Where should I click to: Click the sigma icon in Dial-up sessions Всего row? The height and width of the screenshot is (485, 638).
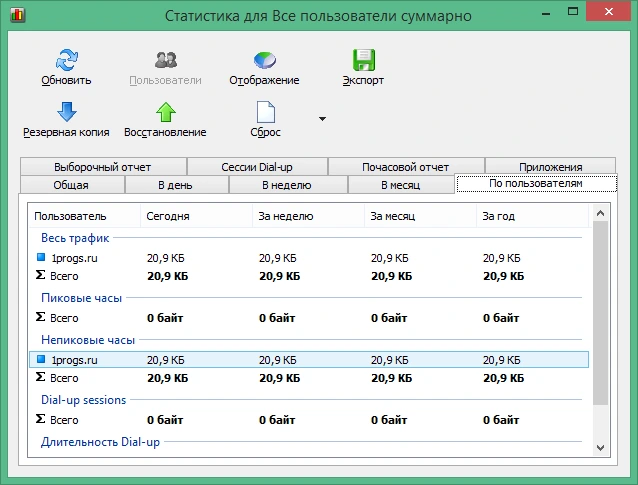pos(40,418)
